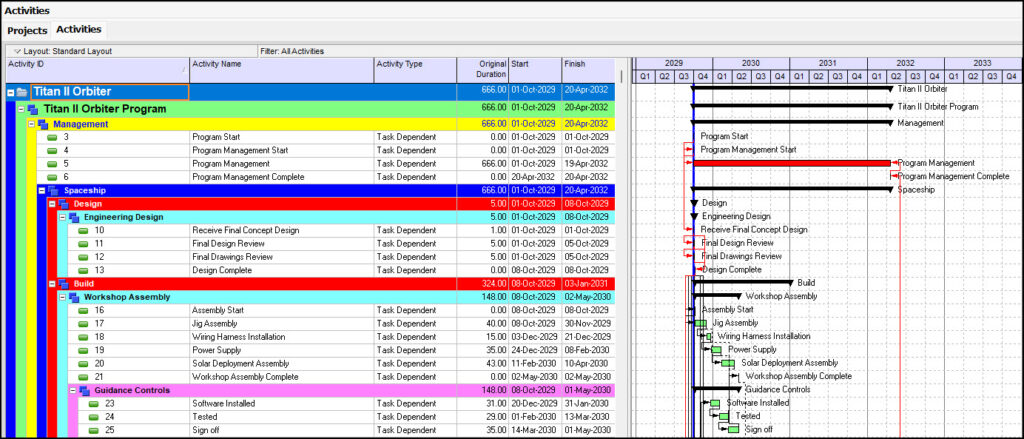The width and height of the screenshot is (1024, 439).
Task: Click the green activity icon for ID 19
Action: pos(84,350)
